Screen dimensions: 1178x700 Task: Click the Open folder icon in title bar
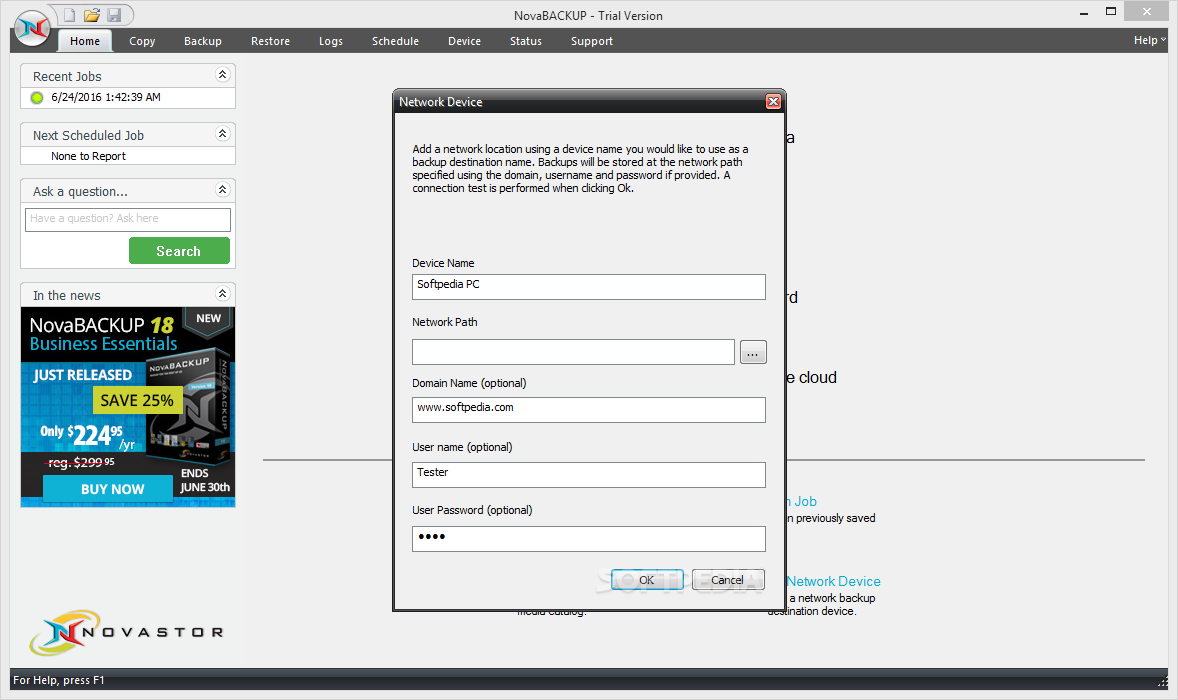point(92,15)
